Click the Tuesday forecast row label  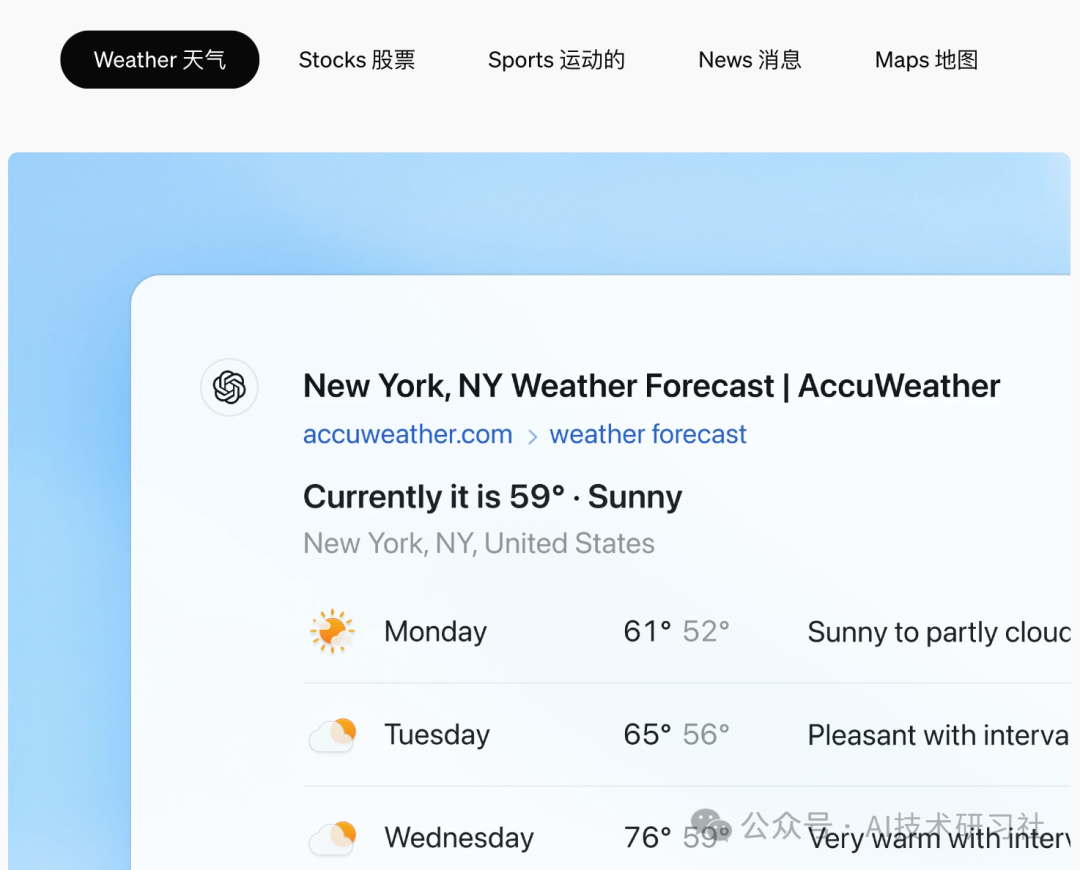[437, 735]
